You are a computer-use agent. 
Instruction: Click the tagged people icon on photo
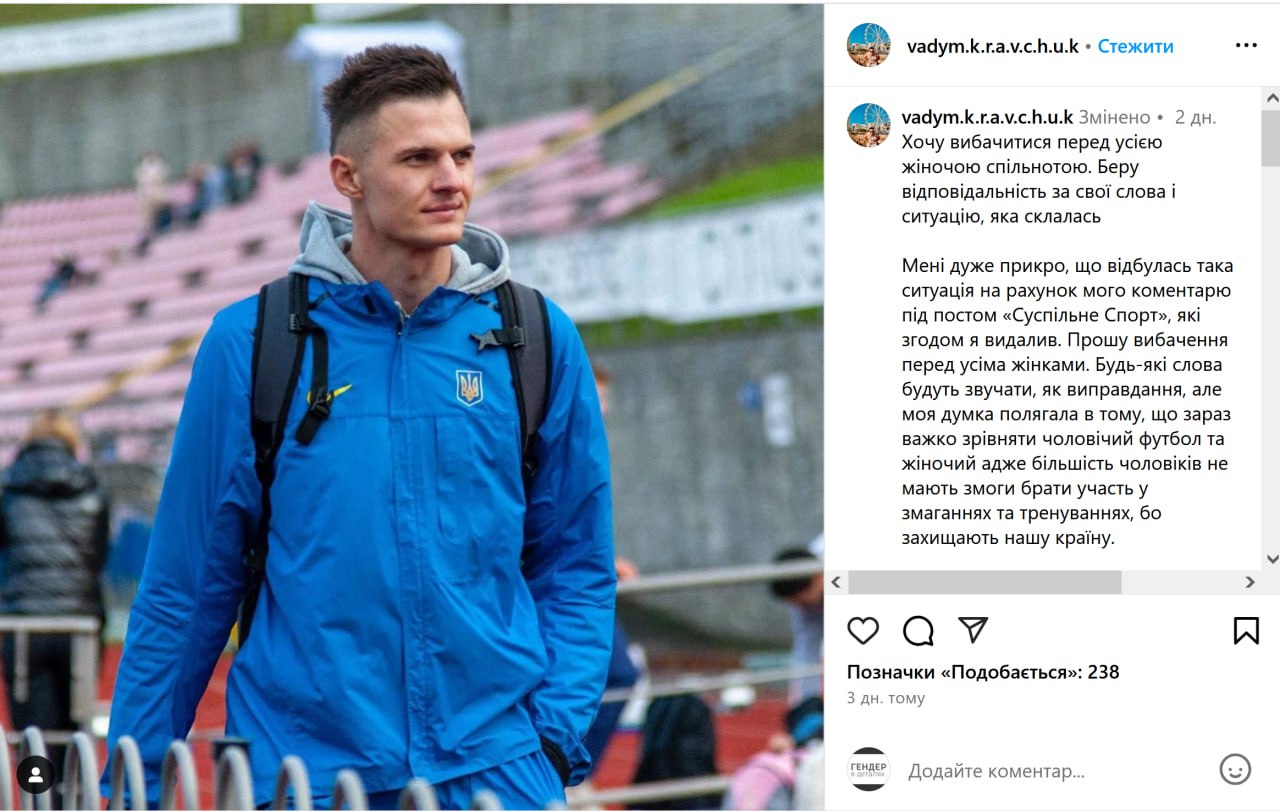coord(35,774)
